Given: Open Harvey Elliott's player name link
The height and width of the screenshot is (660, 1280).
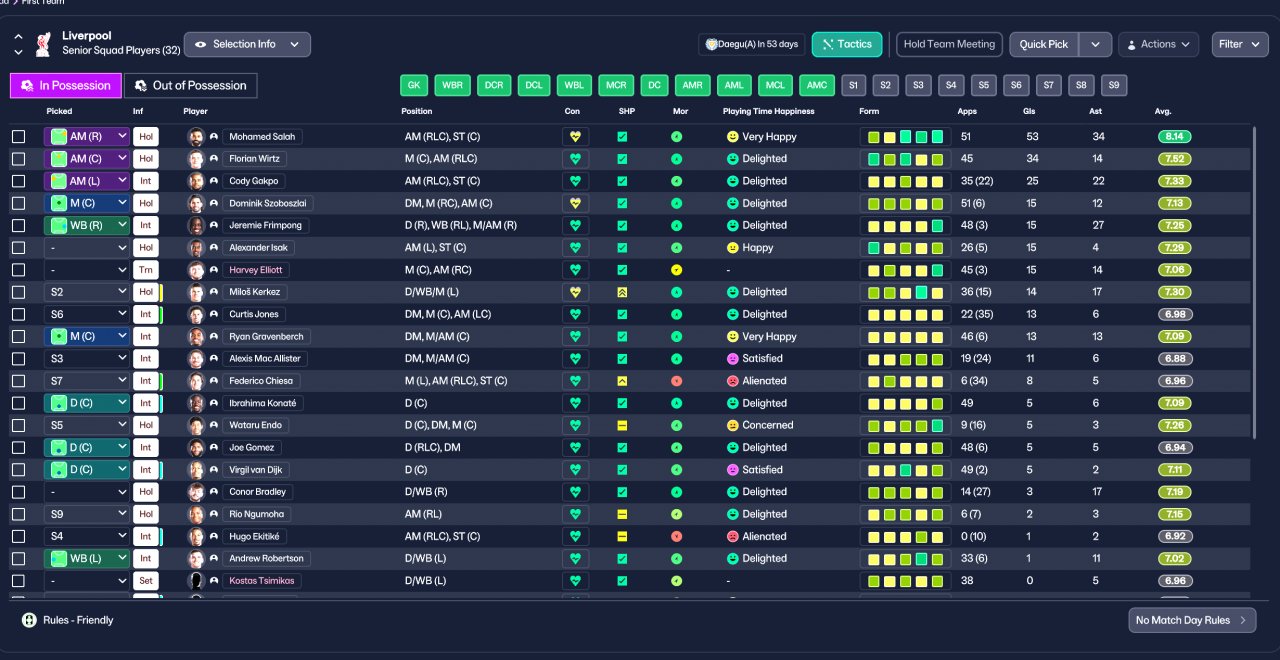Looking at the screenshot, I should [x=256, y=270].
